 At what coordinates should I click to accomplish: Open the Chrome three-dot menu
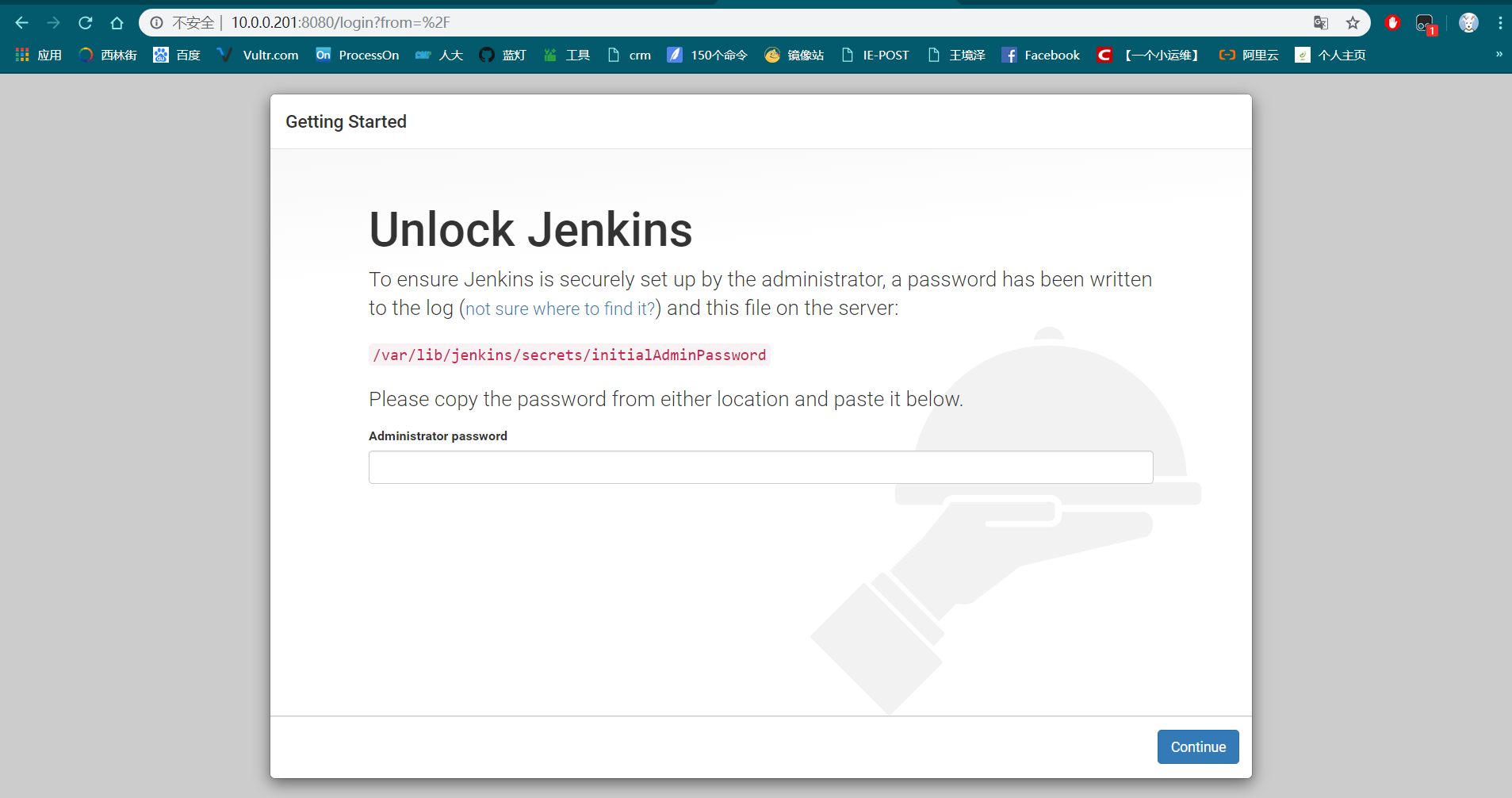click(x=1499, y=22)
